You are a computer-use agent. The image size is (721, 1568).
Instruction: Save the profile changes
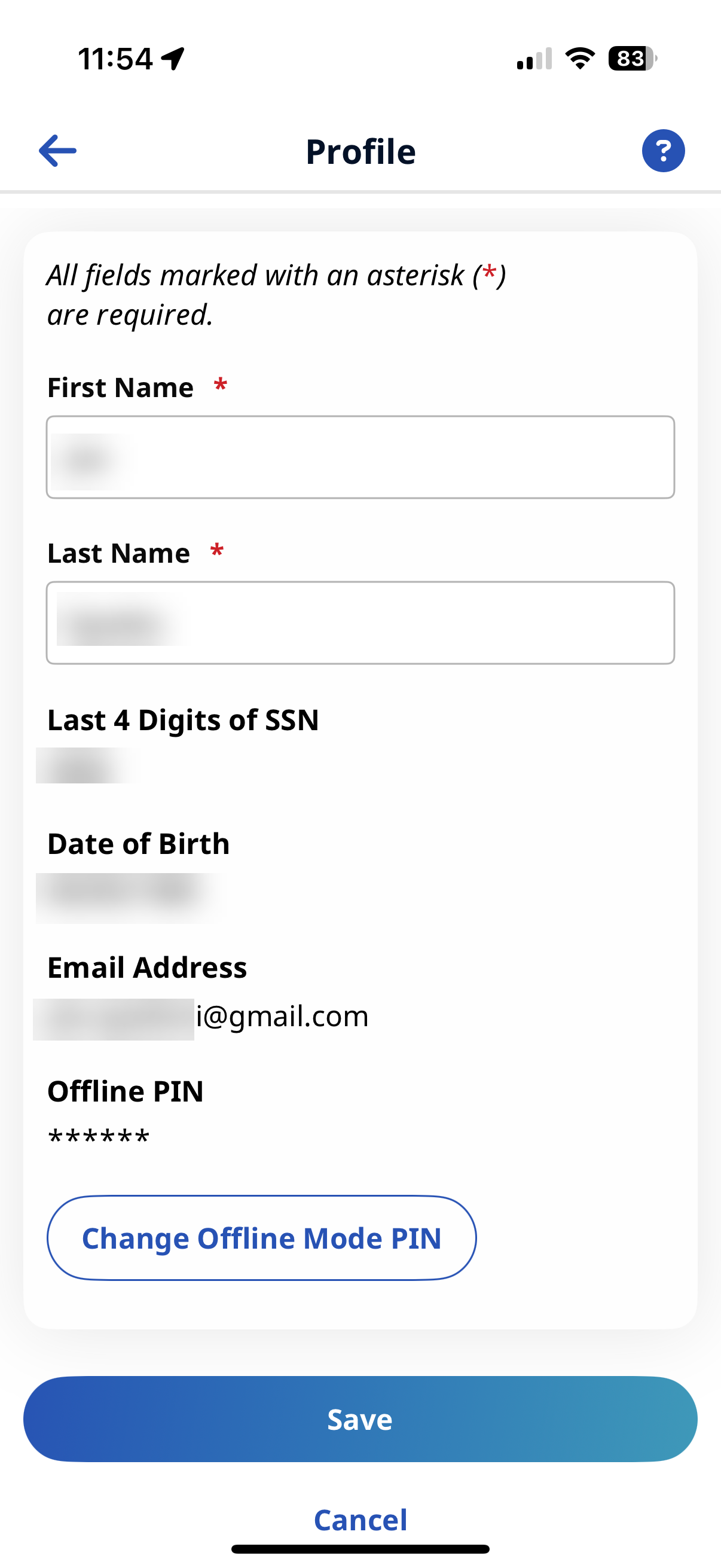pyautogui.click(x=360, y=1419)
